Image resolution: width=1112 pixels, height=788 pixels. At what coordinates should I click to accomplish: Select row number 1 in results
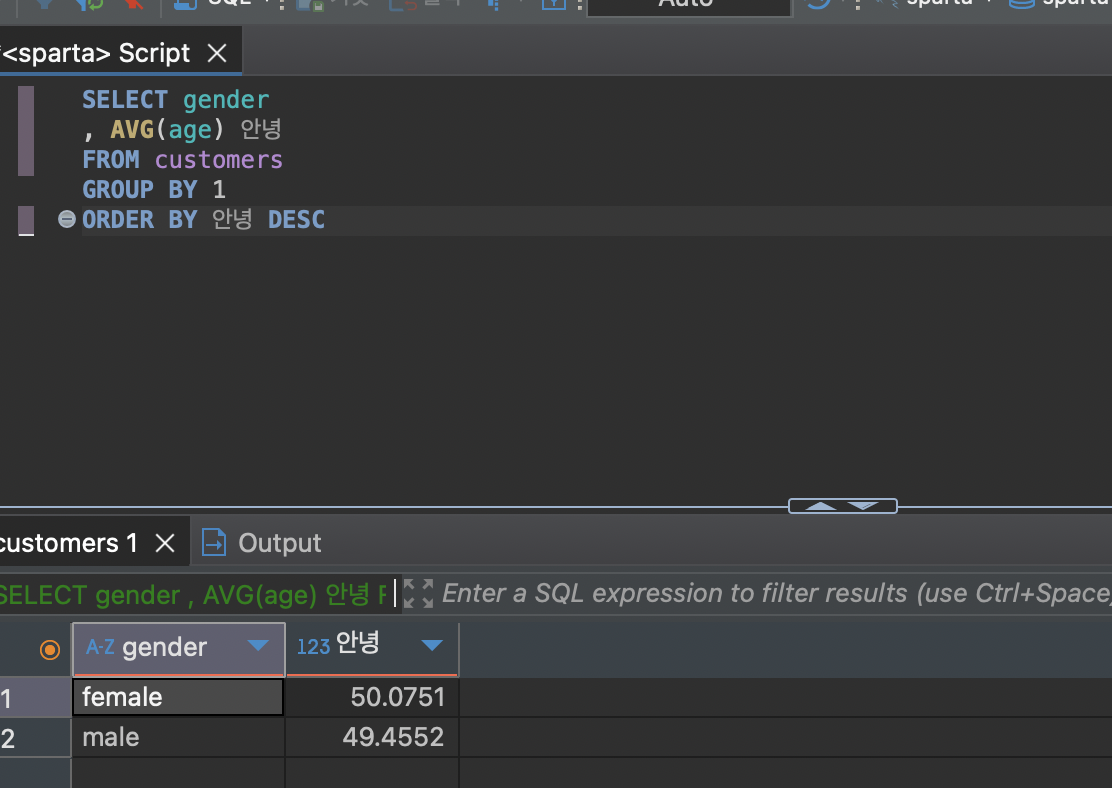[x=35, y=698]
